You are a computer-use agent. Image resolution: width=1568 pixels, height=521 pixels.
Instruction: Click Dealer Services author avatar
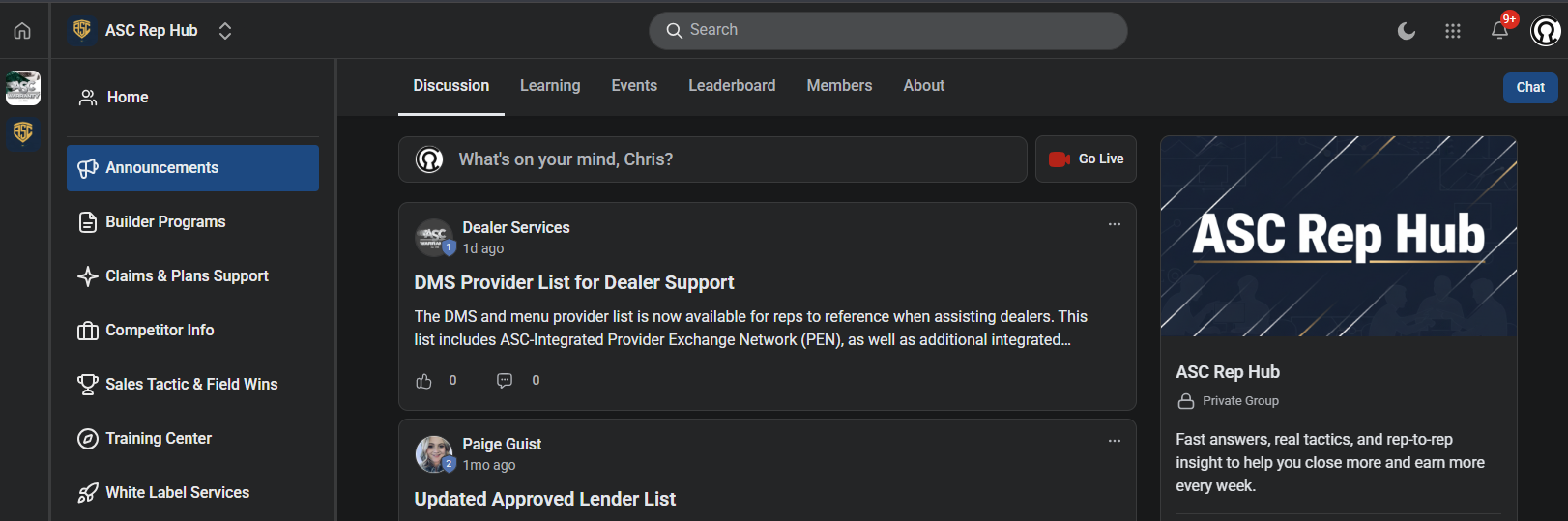click(x=434, y=237)
